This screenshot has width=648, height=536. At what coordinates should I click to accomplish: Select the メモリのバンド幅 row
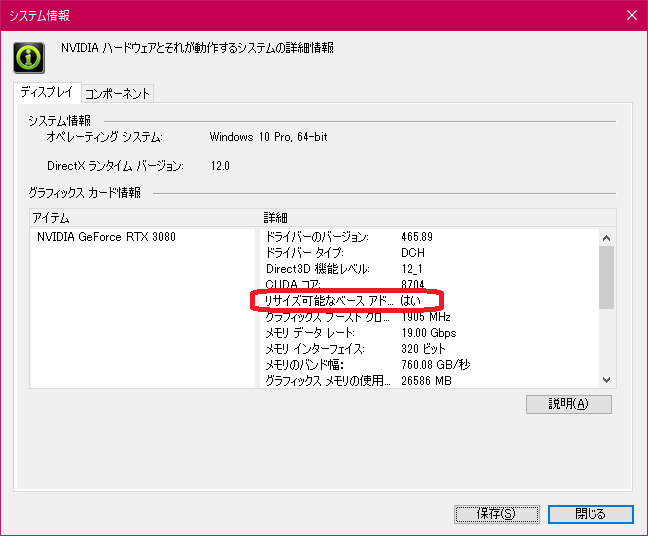[x=430, y=364]
